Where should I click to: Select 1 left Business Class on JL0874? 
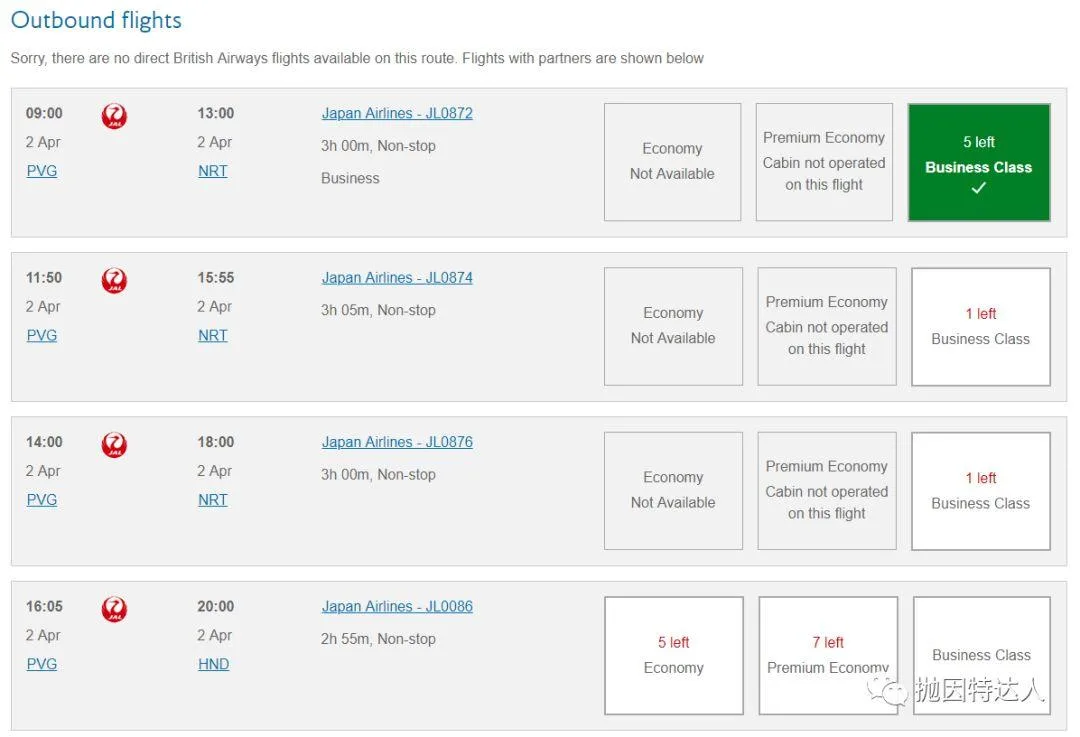(981, 326)
